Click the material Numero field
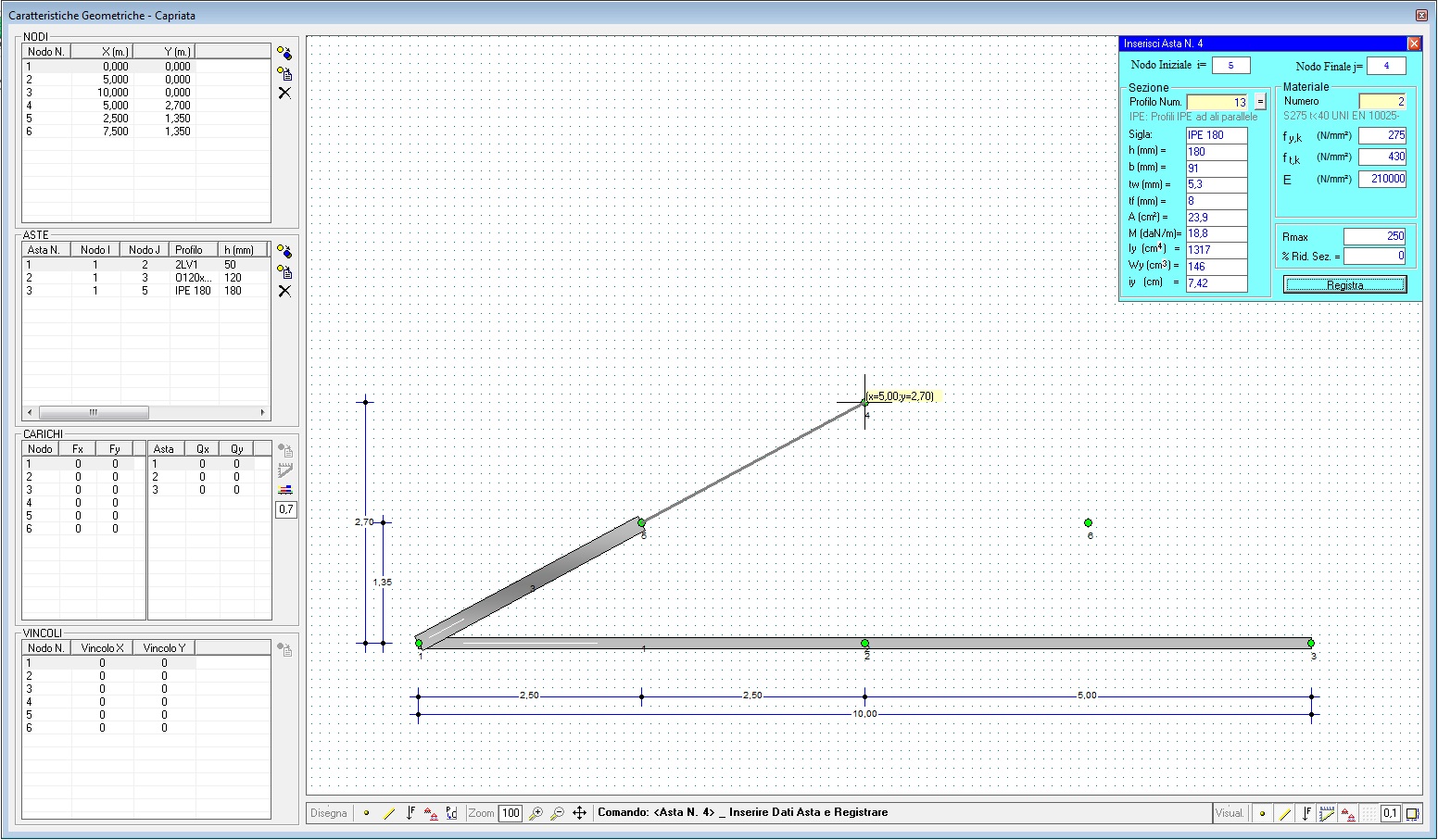 [1382, 102]
